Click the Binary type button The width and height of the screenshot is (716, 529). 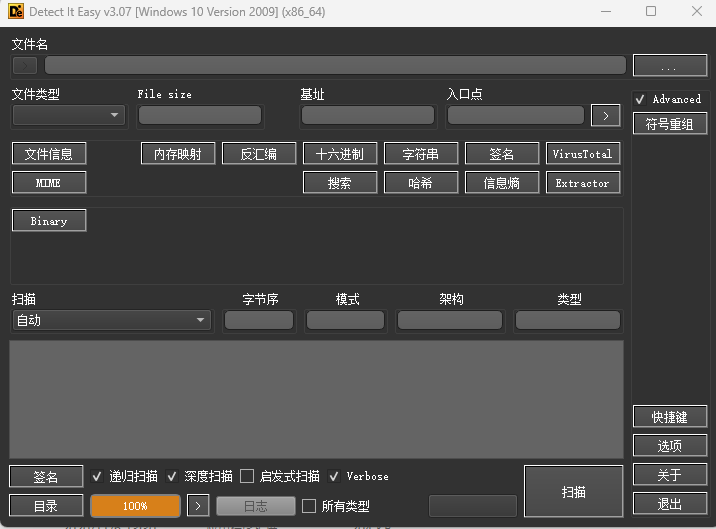[x=49, y=221]
